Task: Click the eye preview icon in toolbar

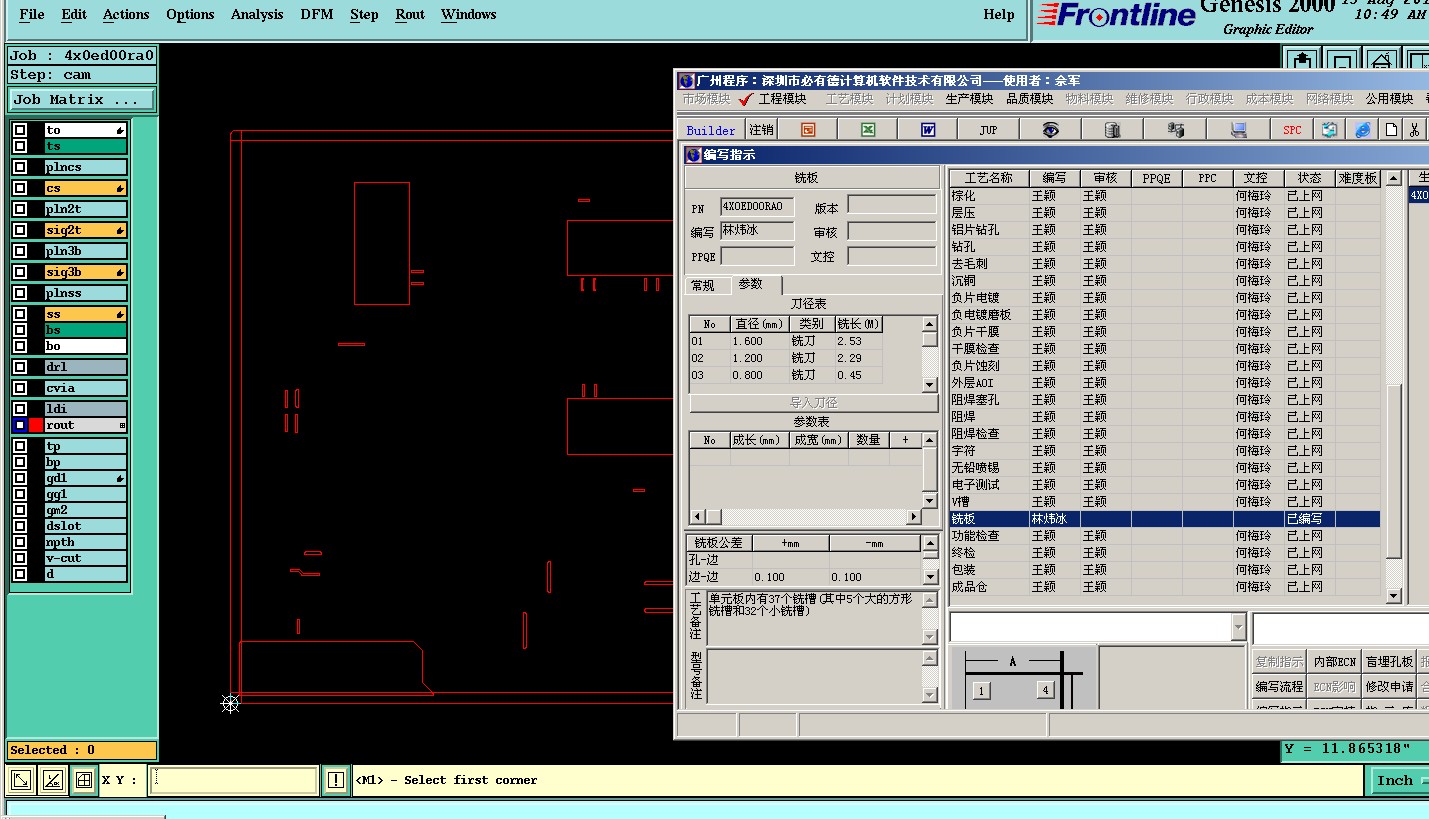Action: point(1049,130)
